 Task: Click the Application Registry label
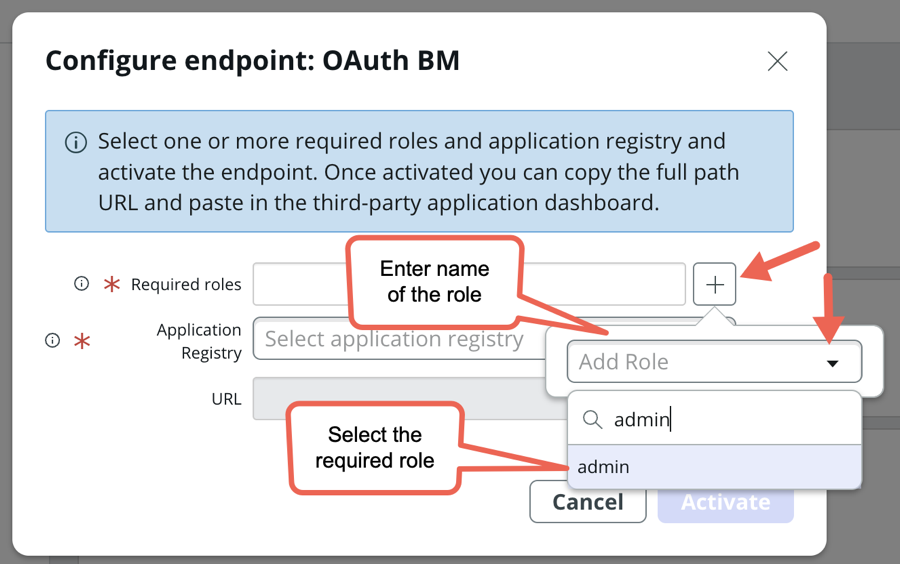tap(199, 341)
